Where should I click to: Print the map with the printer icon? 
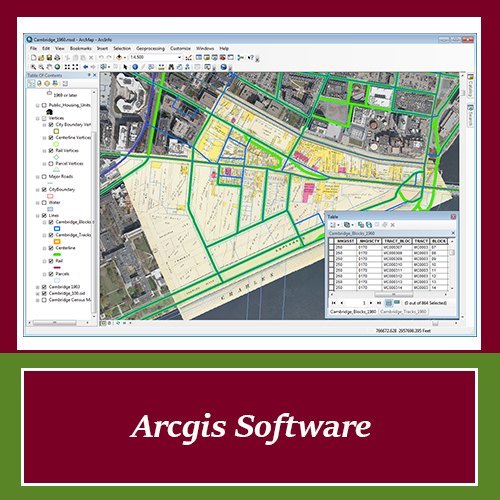coord(57,58)
